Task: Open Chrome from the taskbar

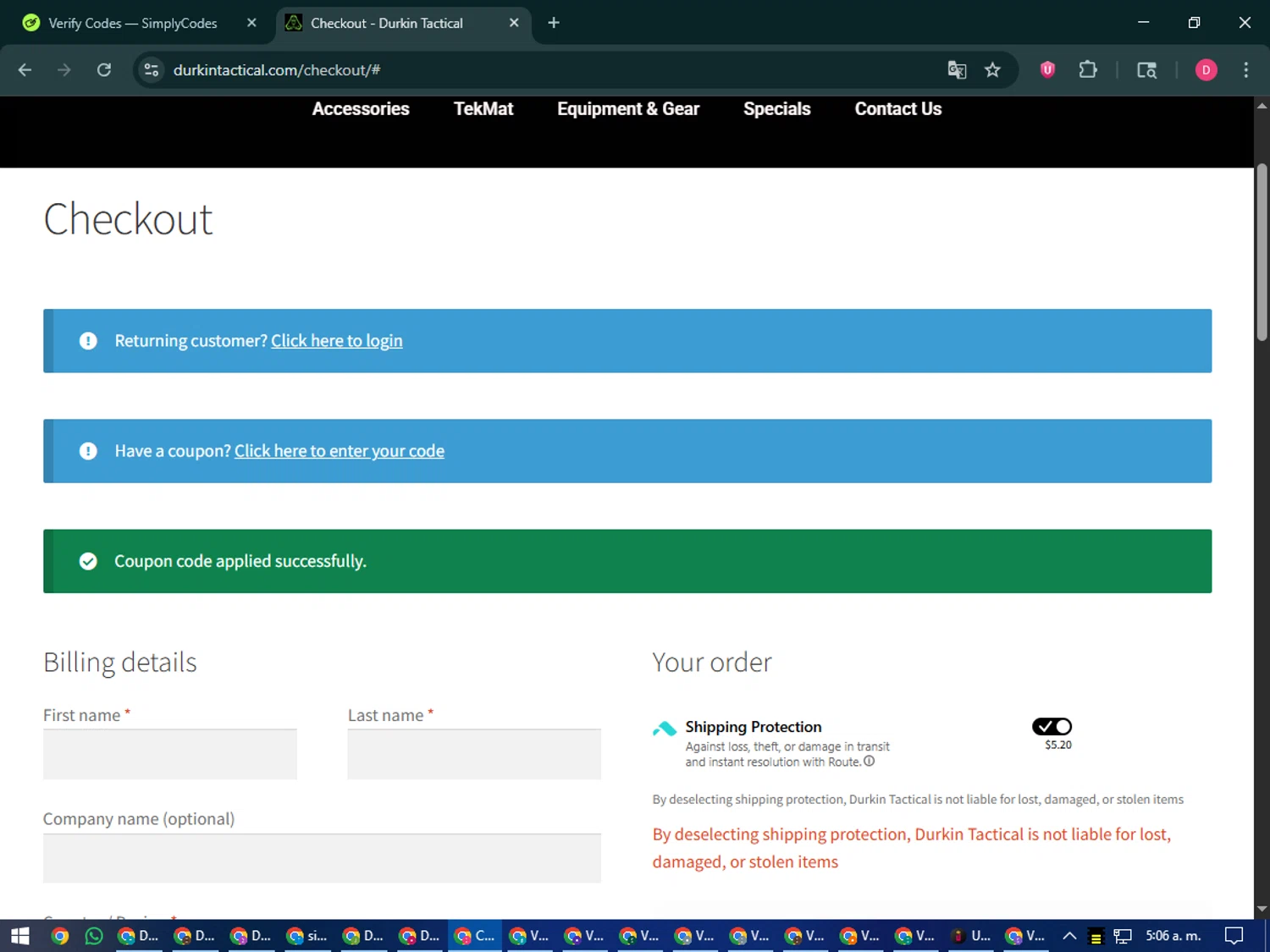Action: (59, 936)
